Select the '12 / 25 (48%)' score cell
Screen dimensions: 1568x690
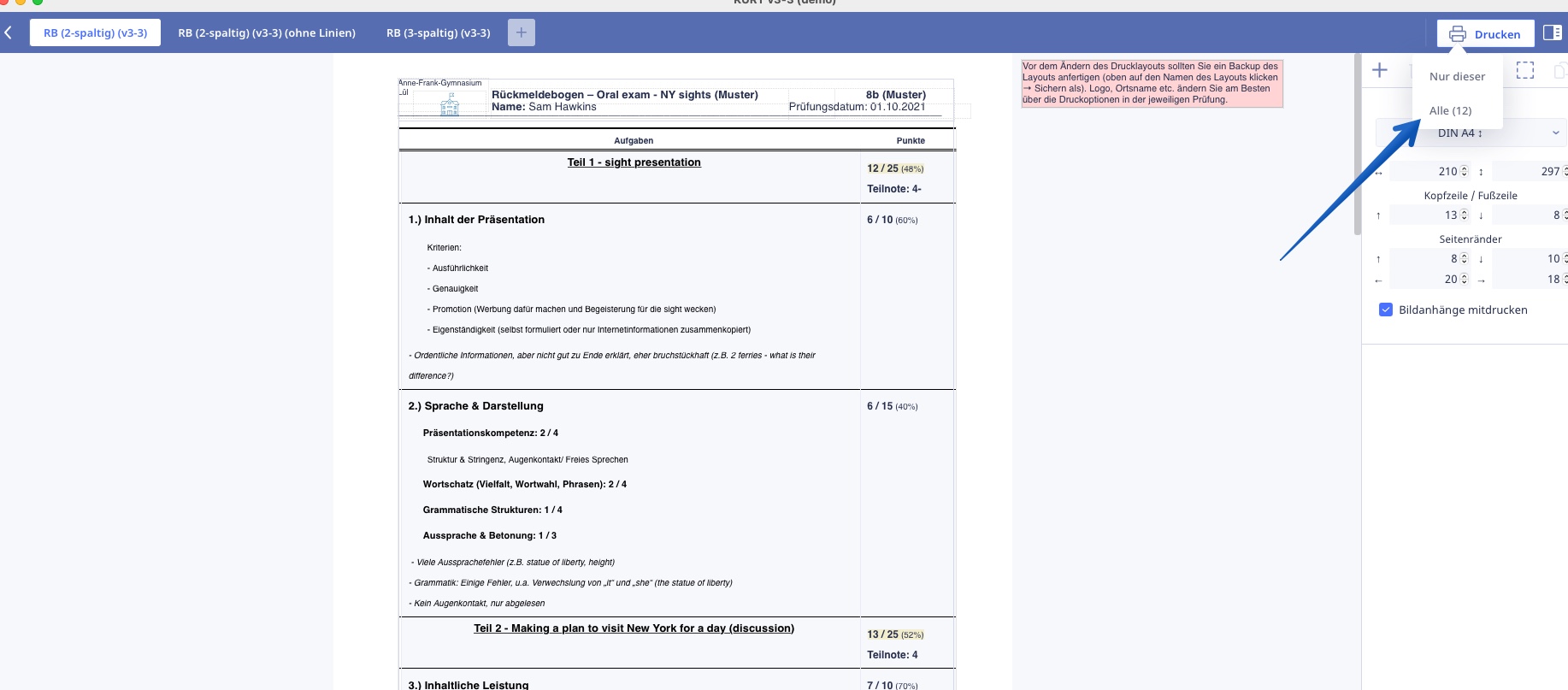pos(895,168)
